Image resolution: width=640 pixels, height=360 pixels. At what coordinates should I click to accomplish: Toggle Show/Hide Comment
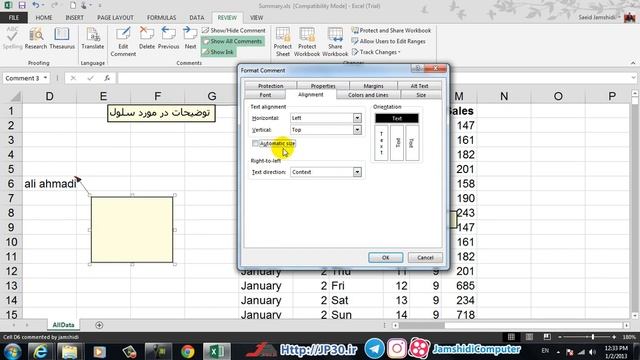pyautogui.click(x=233, y=30)
